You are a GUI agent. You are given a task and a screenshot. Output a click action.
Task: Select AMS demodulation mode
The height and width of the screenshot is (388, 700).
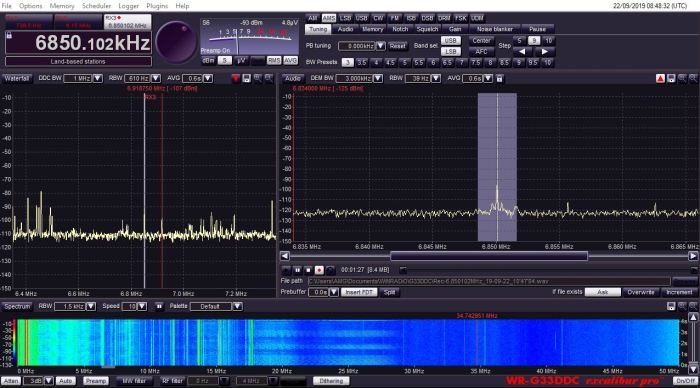click(x=329, y=18)
